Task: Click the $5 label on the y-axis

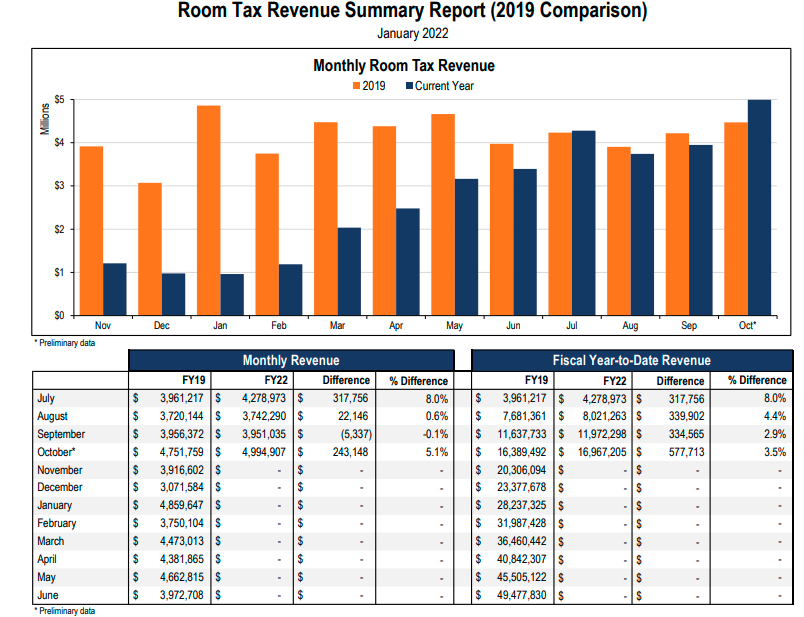Action: 60,100
